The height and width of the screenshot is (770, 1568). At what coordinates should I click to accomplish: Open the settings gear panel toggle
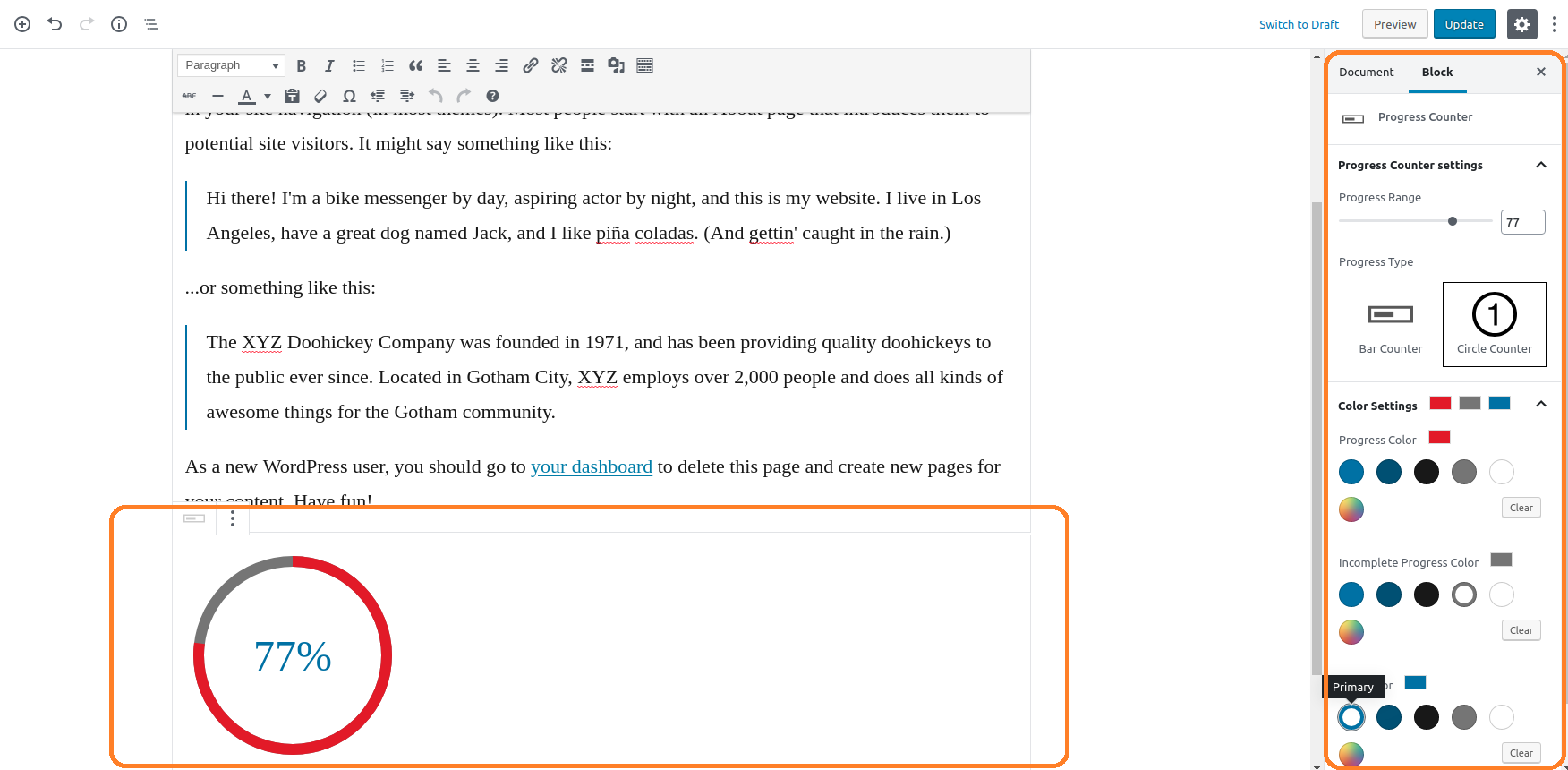1521,24
